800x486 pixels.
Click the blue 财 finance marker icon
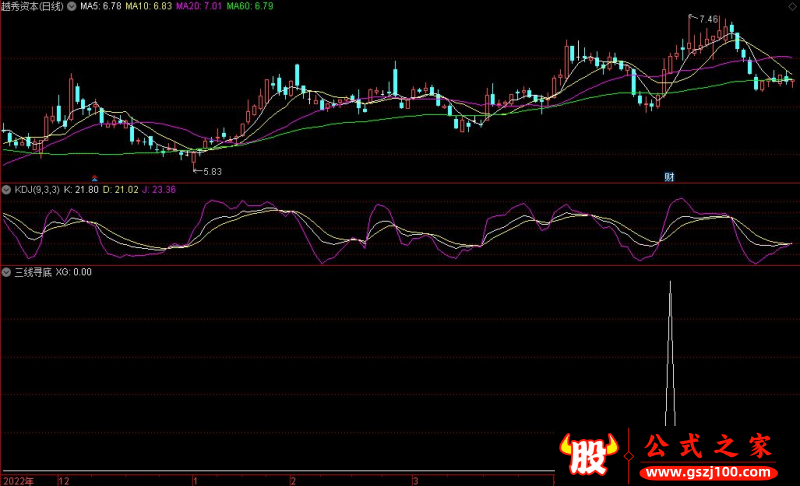pos(669,177)
